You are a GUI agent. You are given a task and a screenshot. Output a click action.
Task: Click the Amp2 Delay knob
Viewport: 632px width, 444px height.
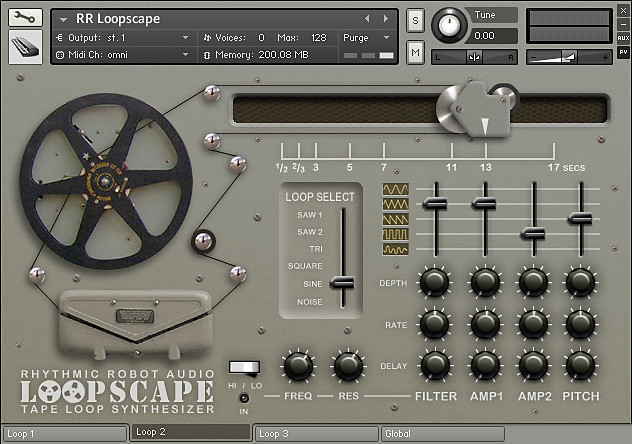[x=534, y=365]
